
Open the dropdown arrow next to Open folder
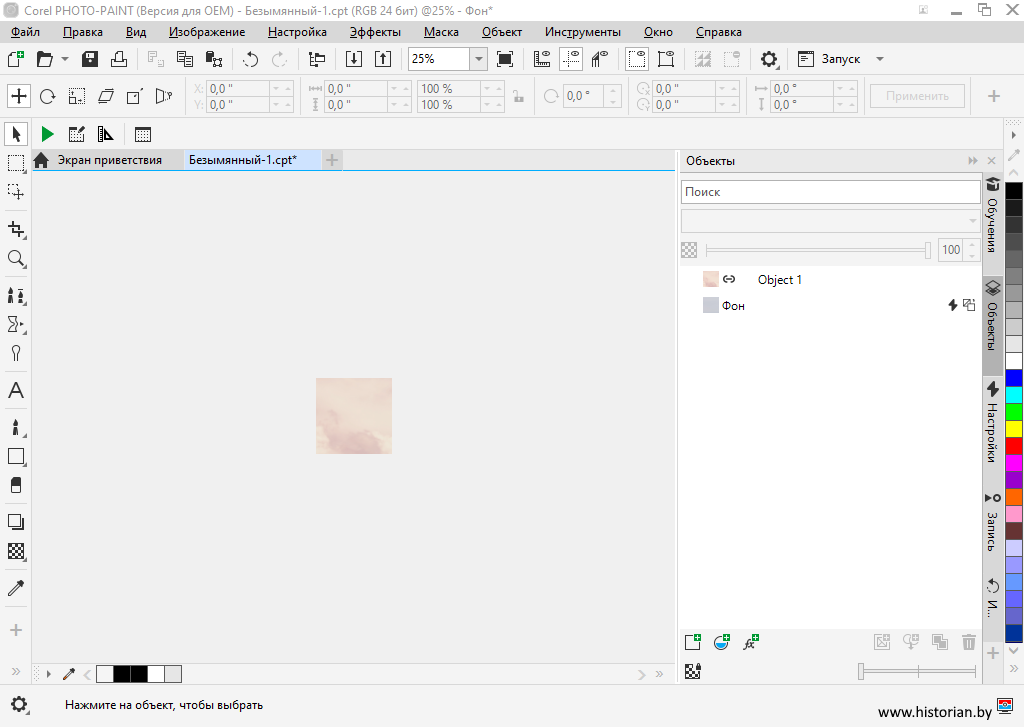(x=65, y=59)
